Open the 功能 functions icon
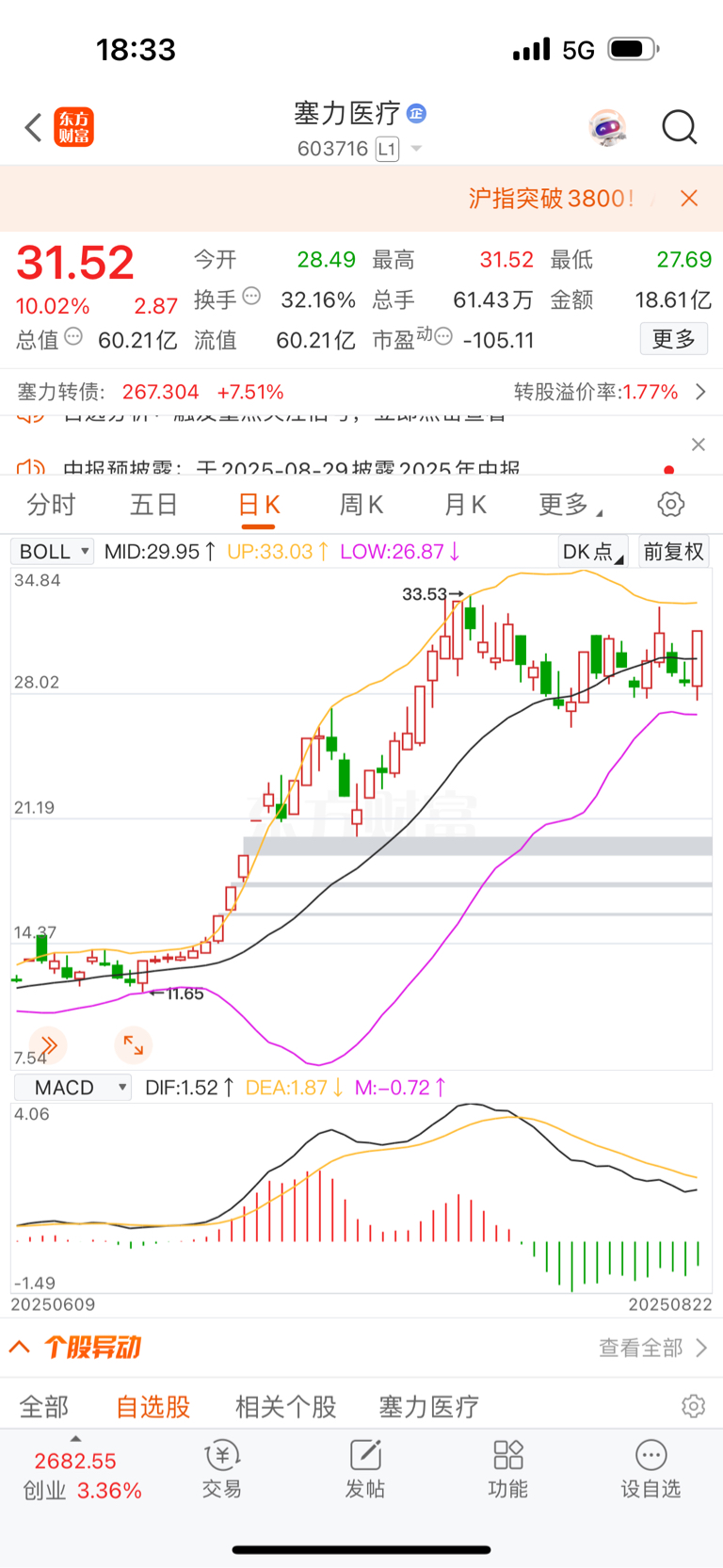Screen dimensions: 723x1568 (508, 1469)
